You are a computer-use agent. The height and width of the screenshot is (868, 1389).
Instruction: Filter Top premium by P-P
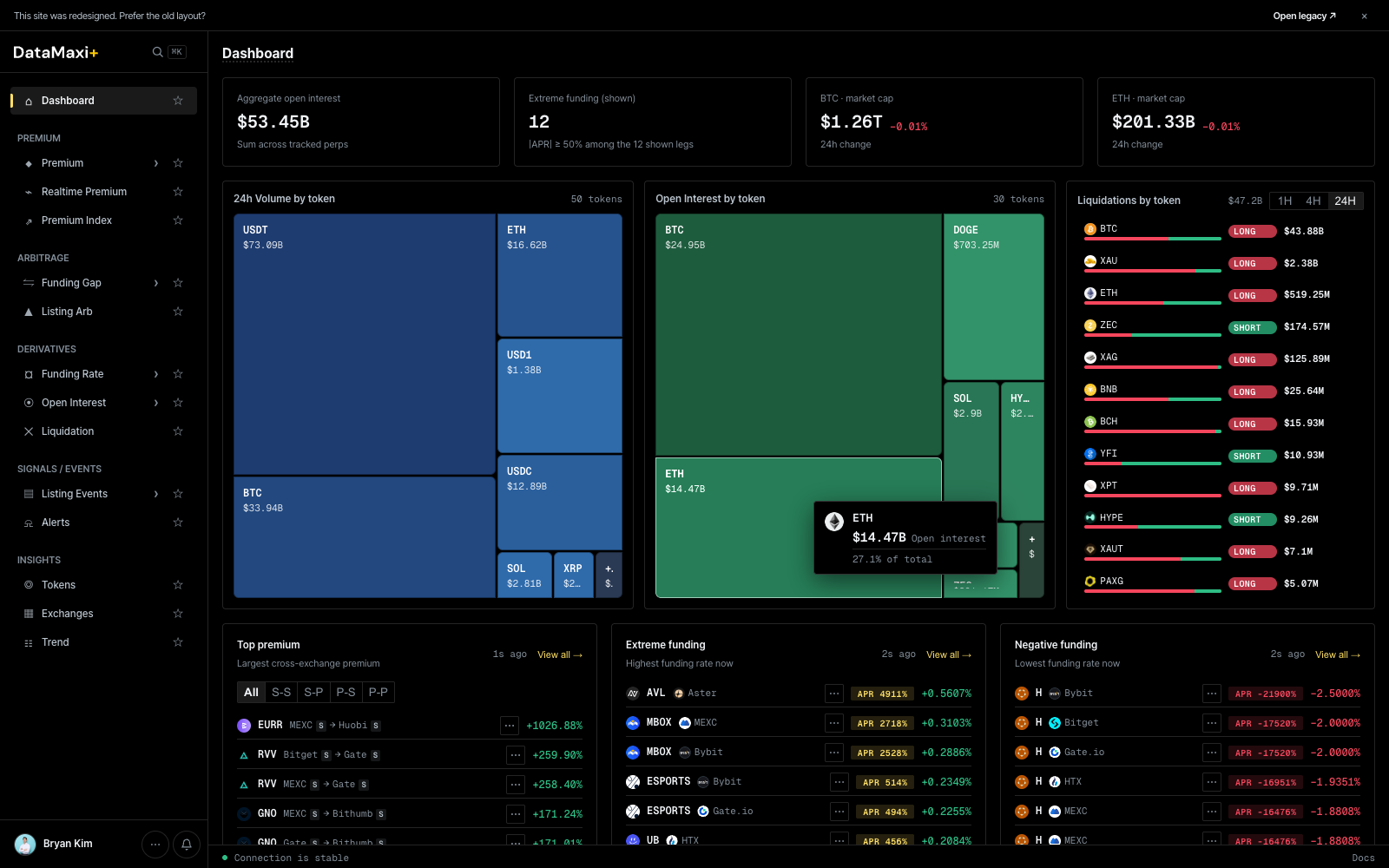click(x=379, y=693)
